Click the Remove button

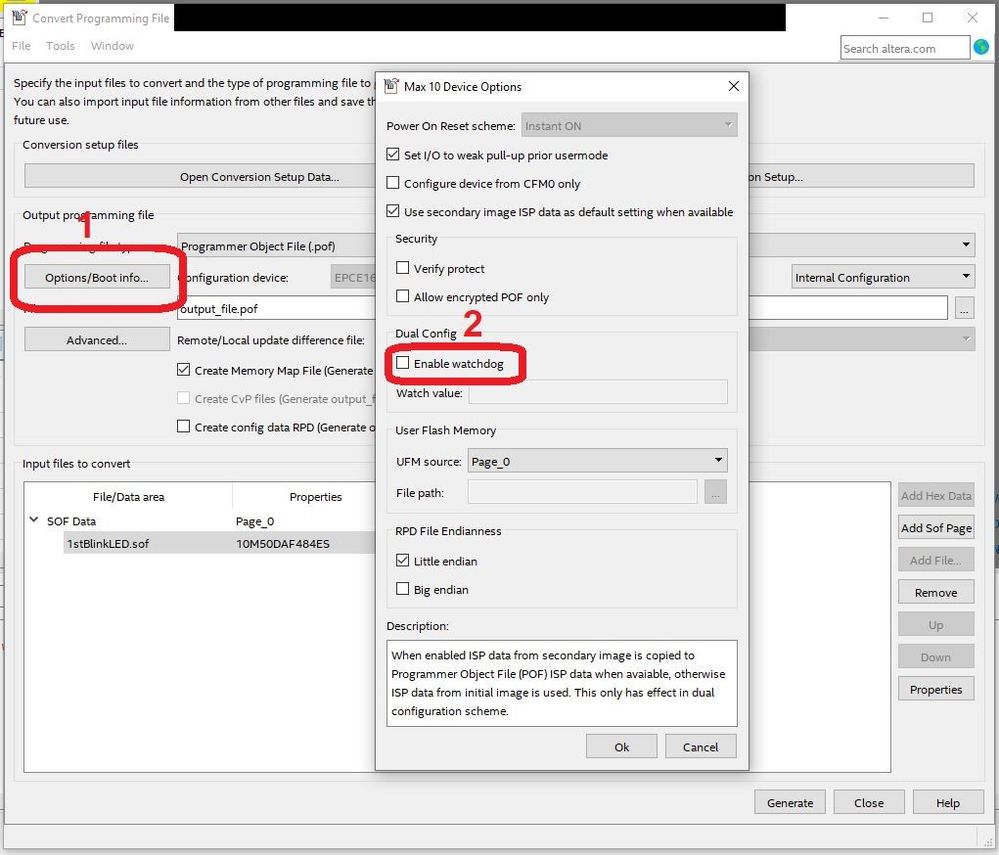click(936, 593)
